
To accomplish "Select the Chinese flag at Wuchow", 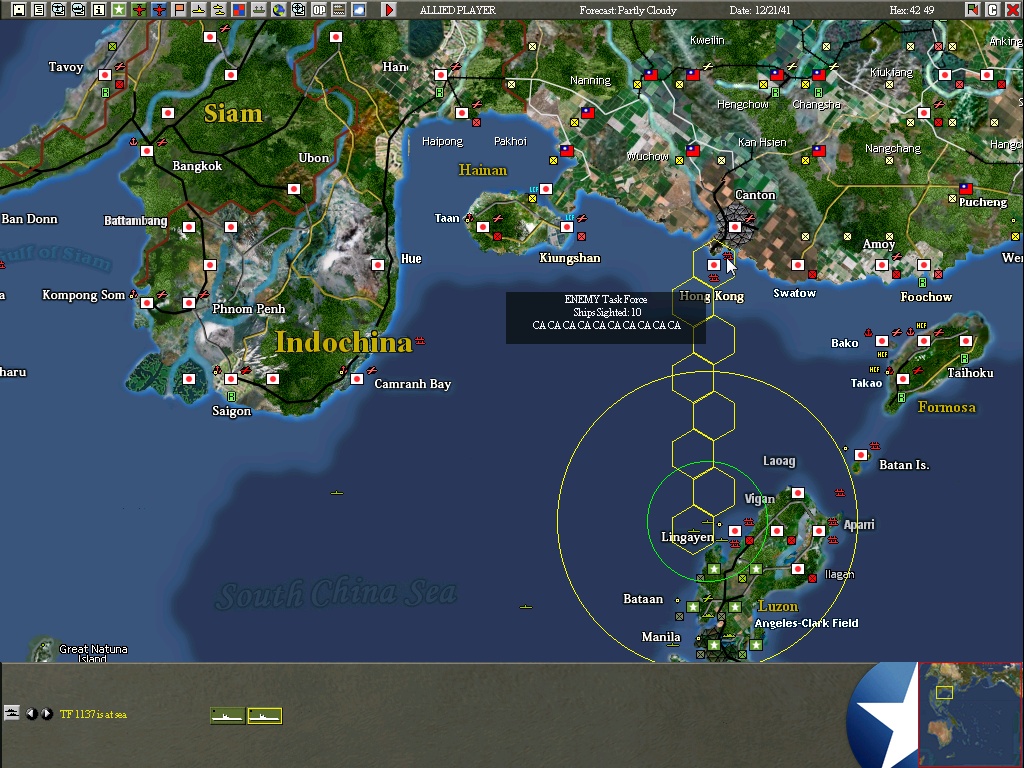I will [x=693, y=151].
